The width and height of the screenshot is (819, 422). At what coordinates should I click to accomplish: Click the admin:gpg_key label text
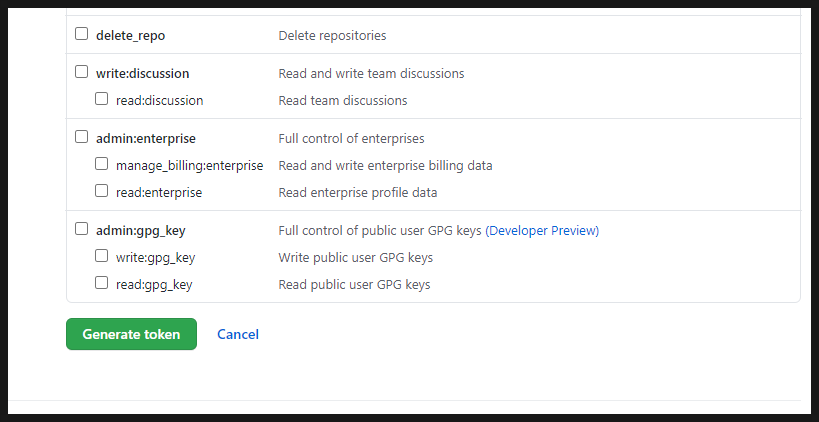pyautogui.click(x=141, y=231)
